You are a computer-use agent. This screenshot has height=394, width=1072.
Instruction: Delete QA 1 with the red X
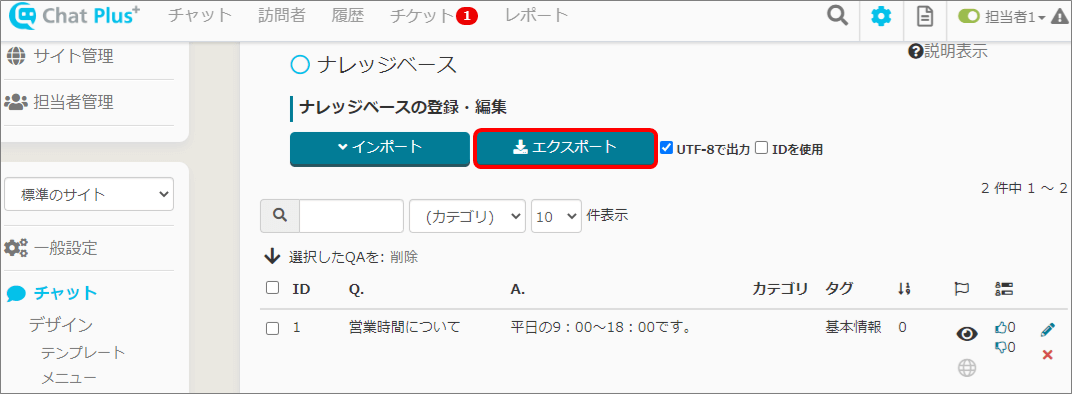tap(1047, 354)
